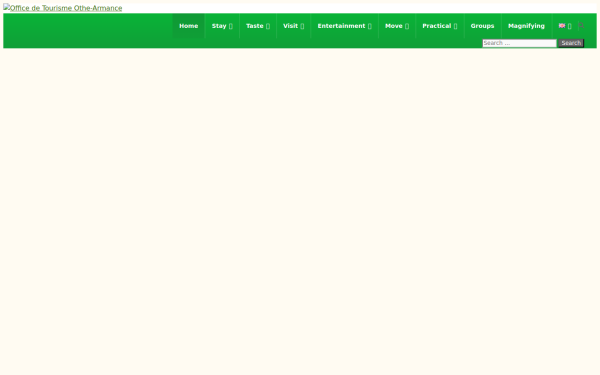Open the Groups menu item

click(x=483, y=26)
